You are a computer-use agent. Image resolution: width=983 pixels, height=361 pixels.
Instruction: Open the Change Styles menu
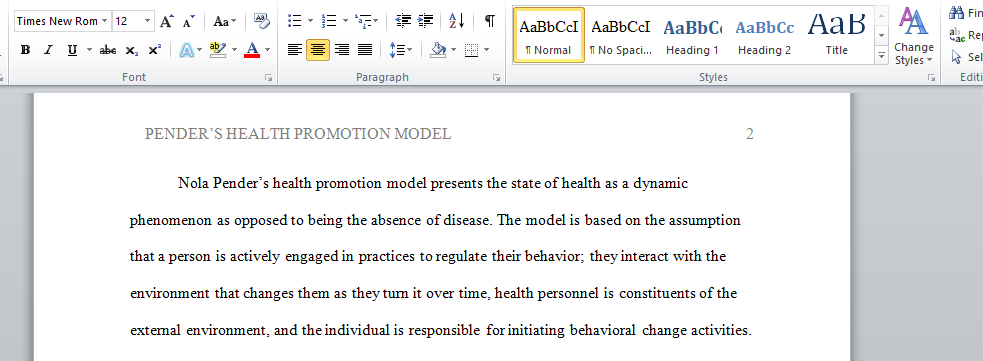click(913, 36)
